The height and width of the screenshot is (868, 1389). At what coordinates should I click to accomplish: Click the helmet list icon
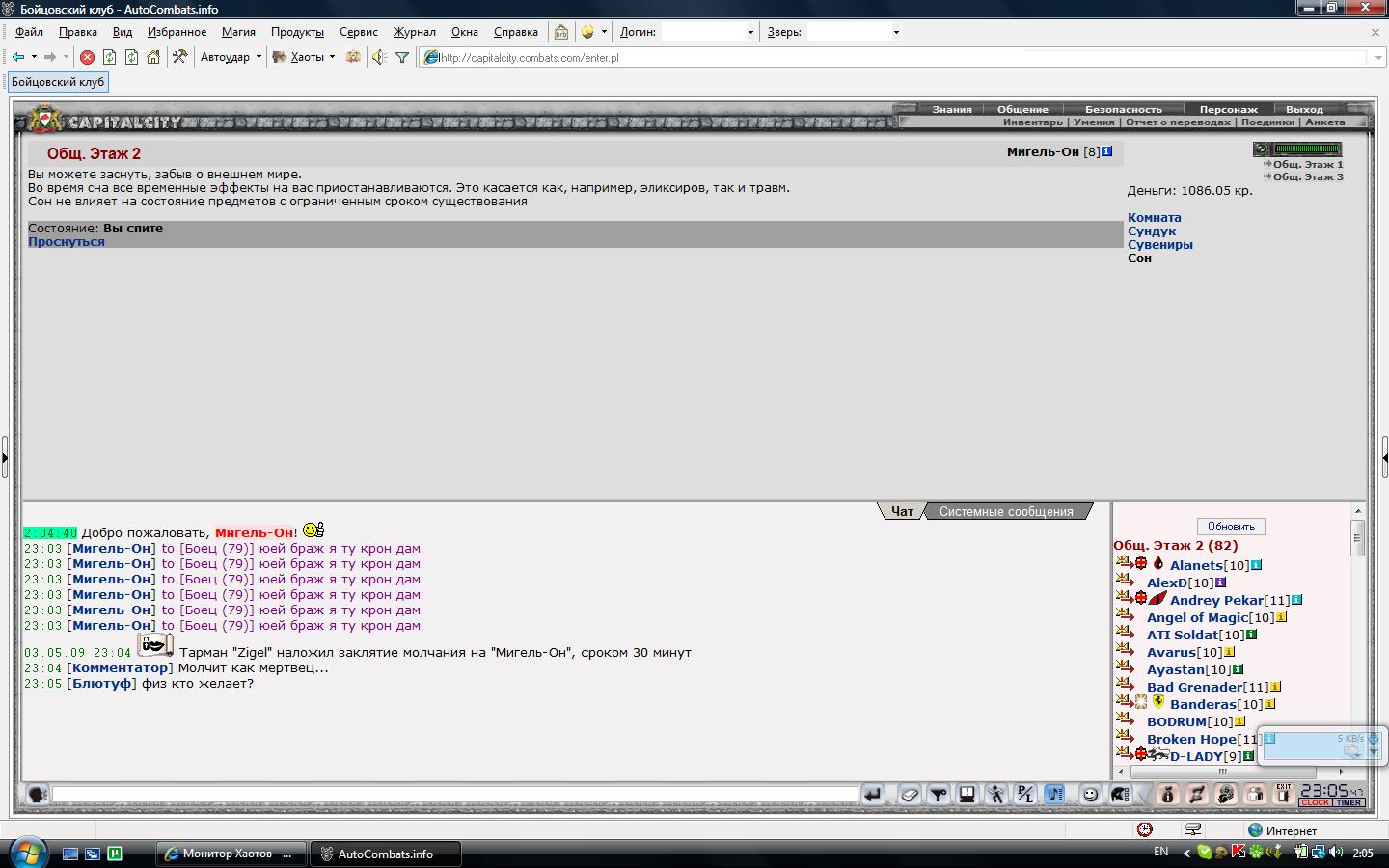point(1119,794)
